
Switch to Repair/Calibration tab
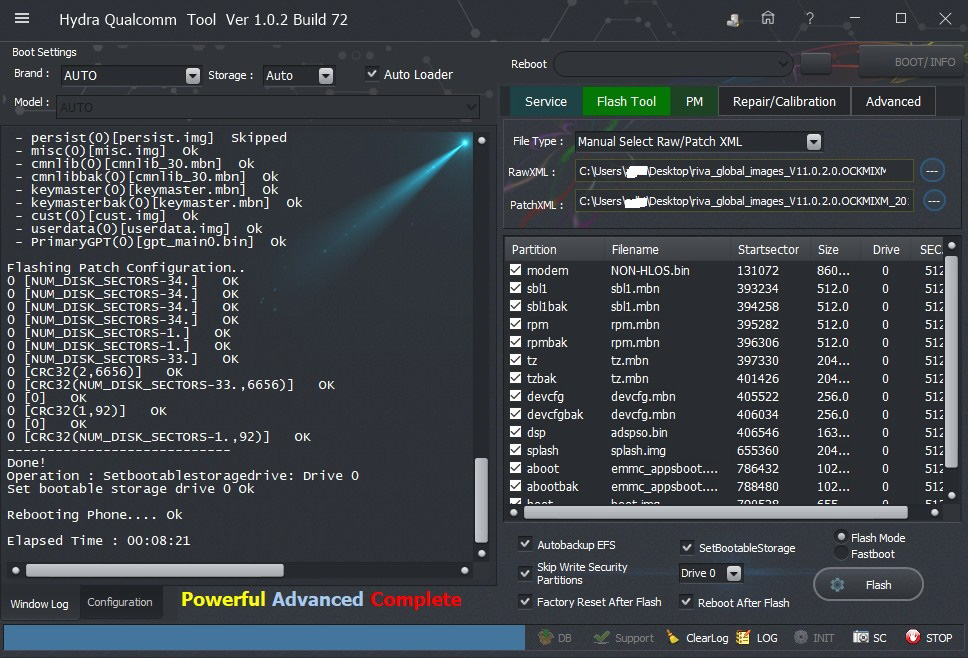784,101
